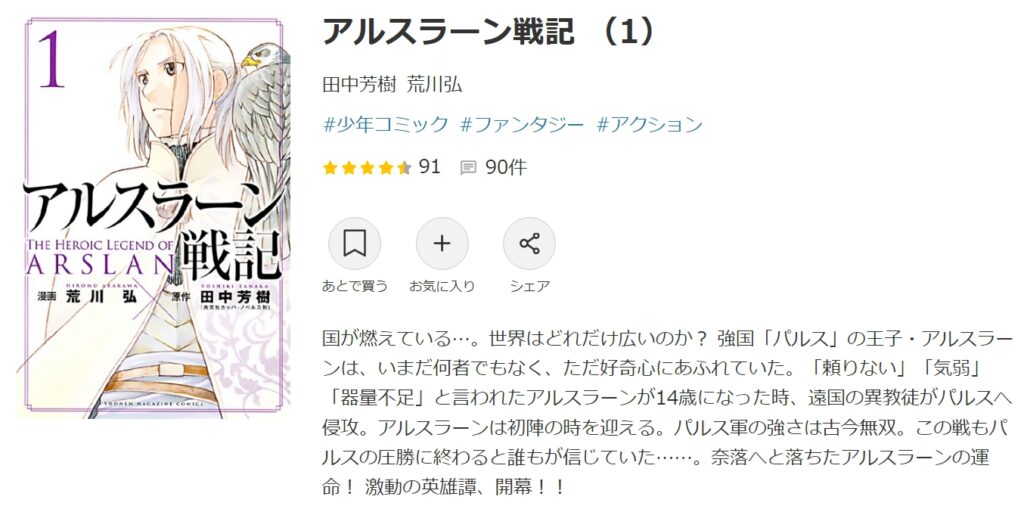Open author 田中芳樹 link
The image size is (1024, 512).
pos(359,85)
